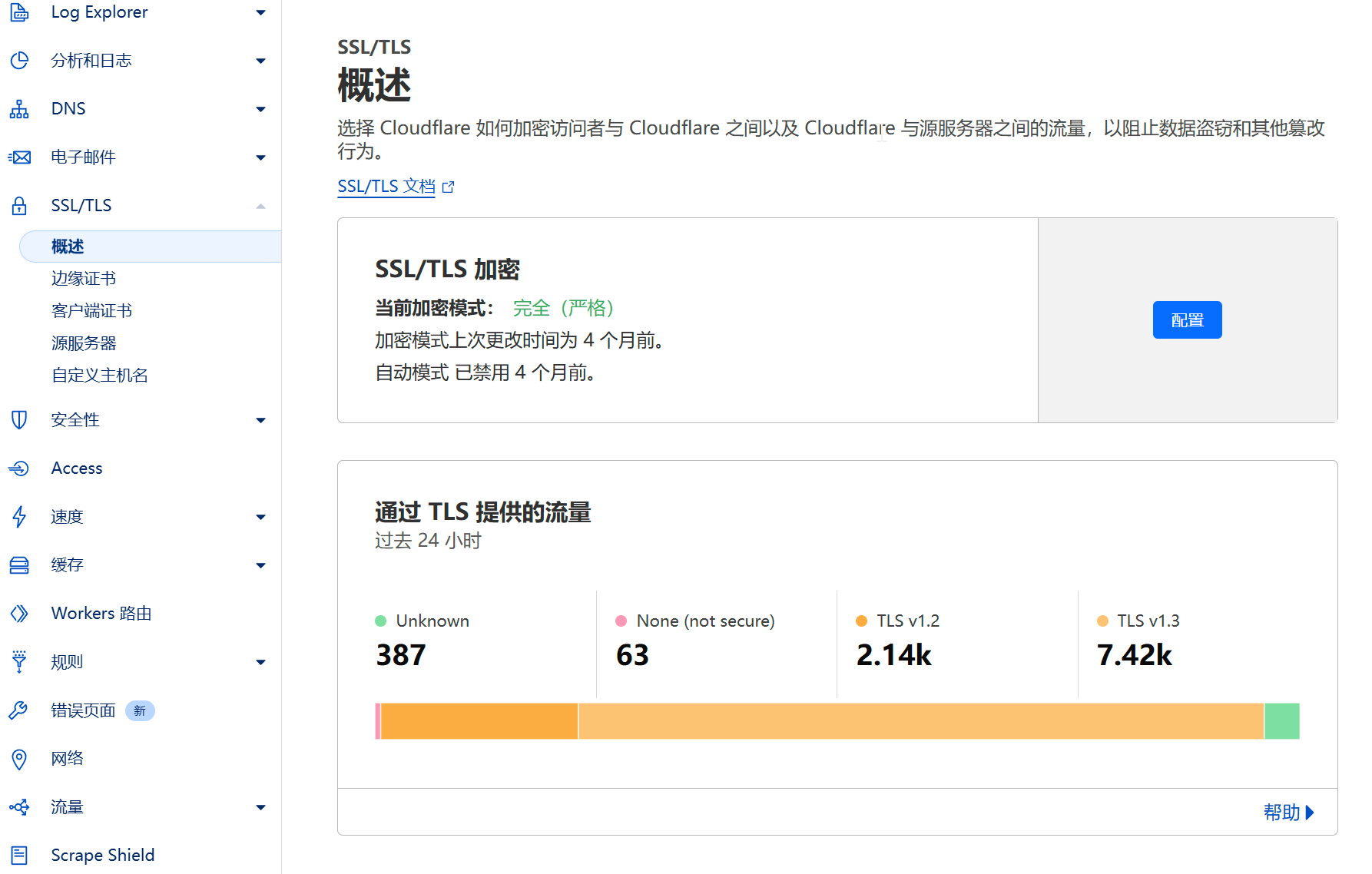Open the 客户端证书 submenu item
This screenshot has width=1372, height=874.
pyautogui.click(x=91, y=311)
